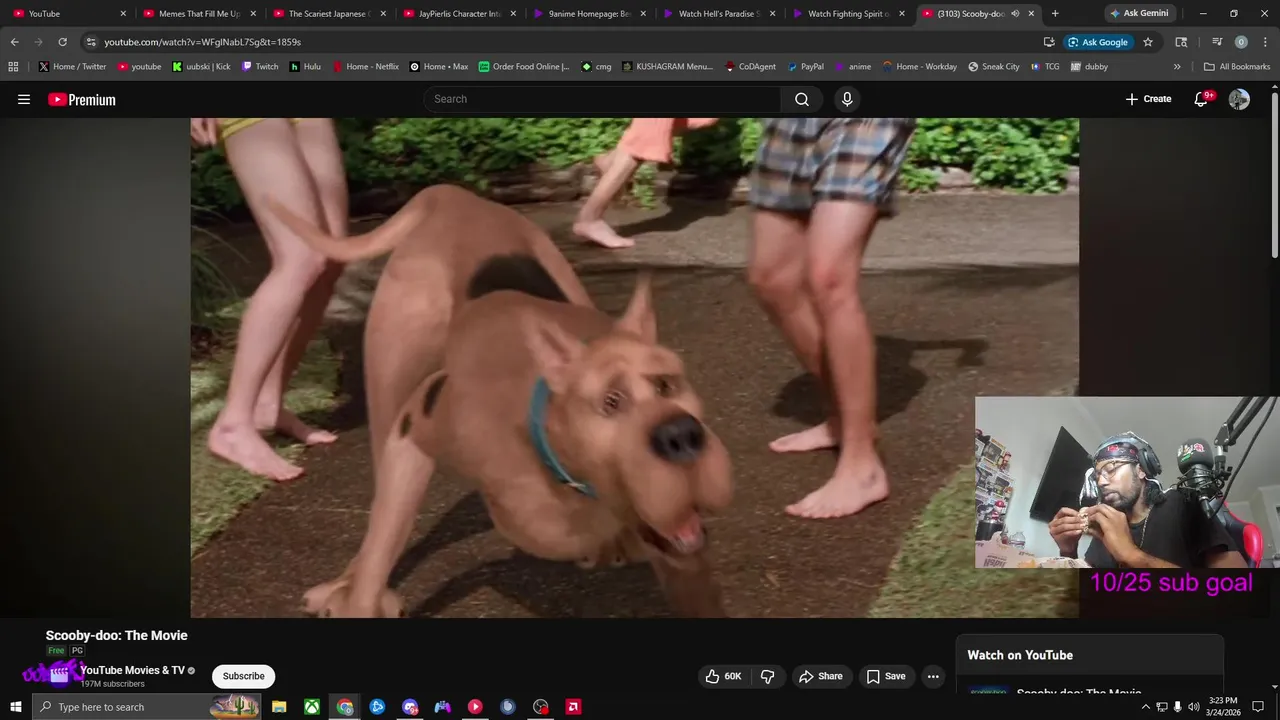Go to YouTube Premium home logo

pyautogui.click(x=82, y=99)
